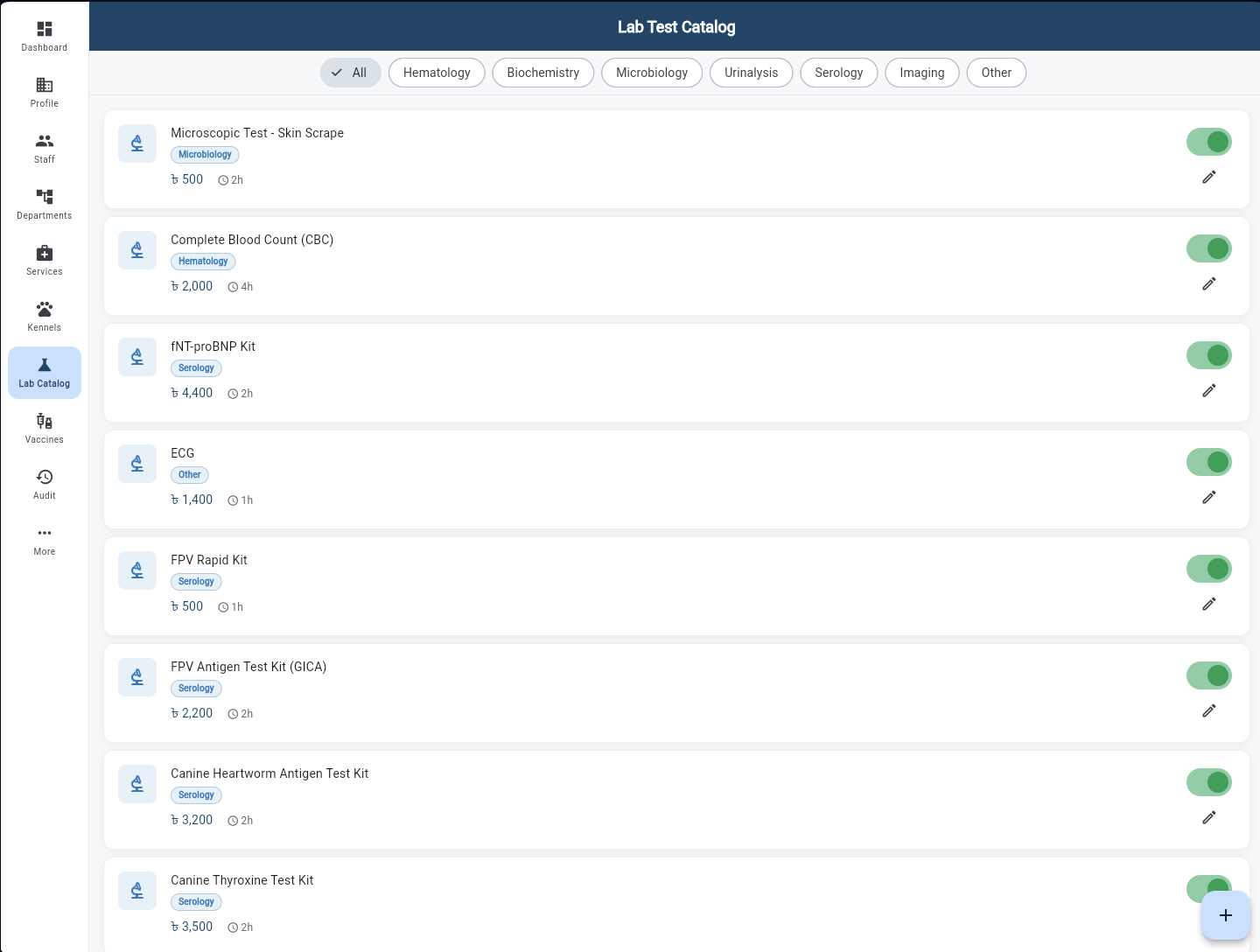Toggle off the fNT-proBNP Kit test
The width and height of the screenshot is (1260, 952).
tap(1208, 355)
